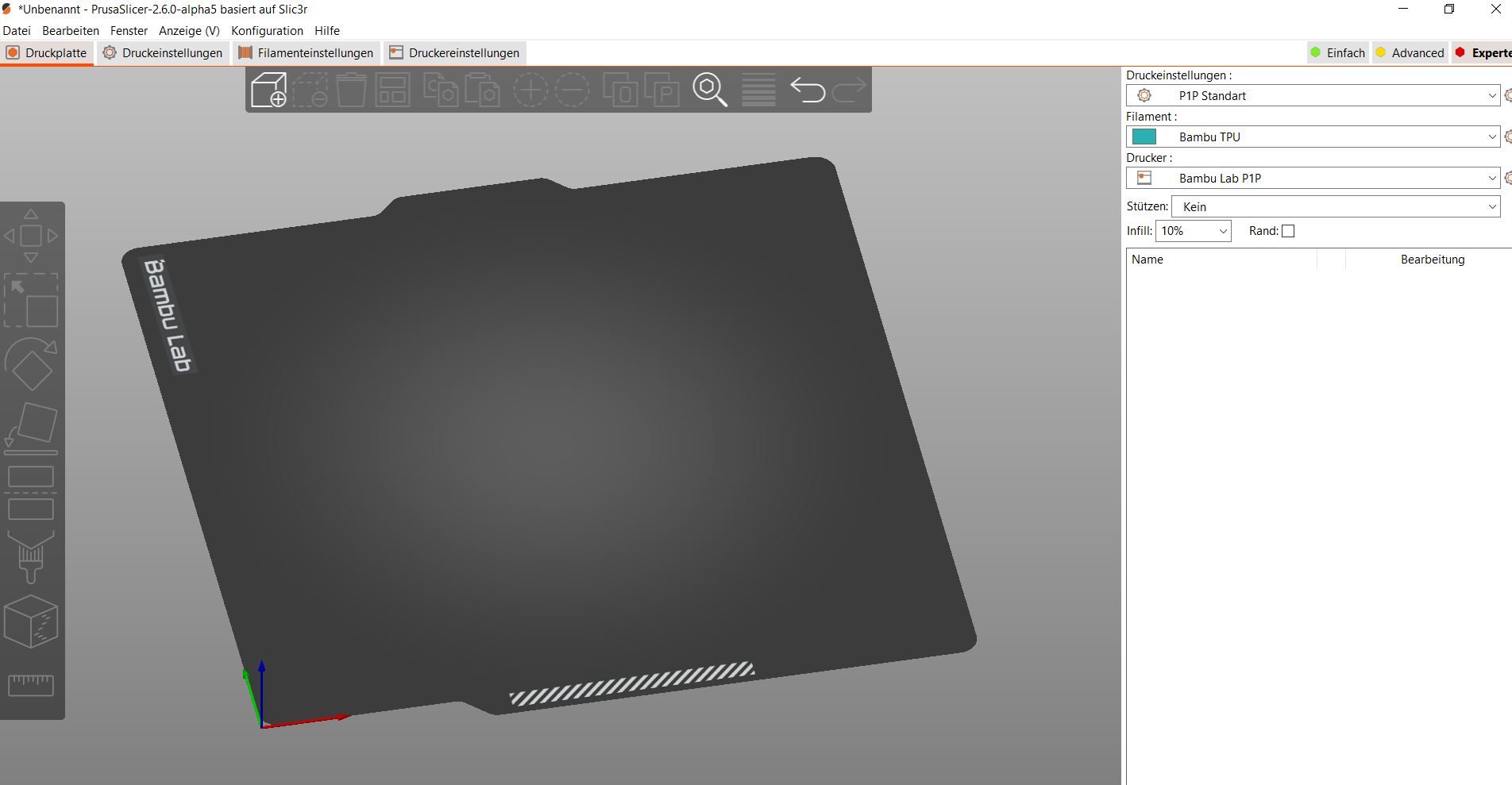This screenshot has height=785, width=1512.
Task: Click the Split to objects icon
Action: point(620,90)
